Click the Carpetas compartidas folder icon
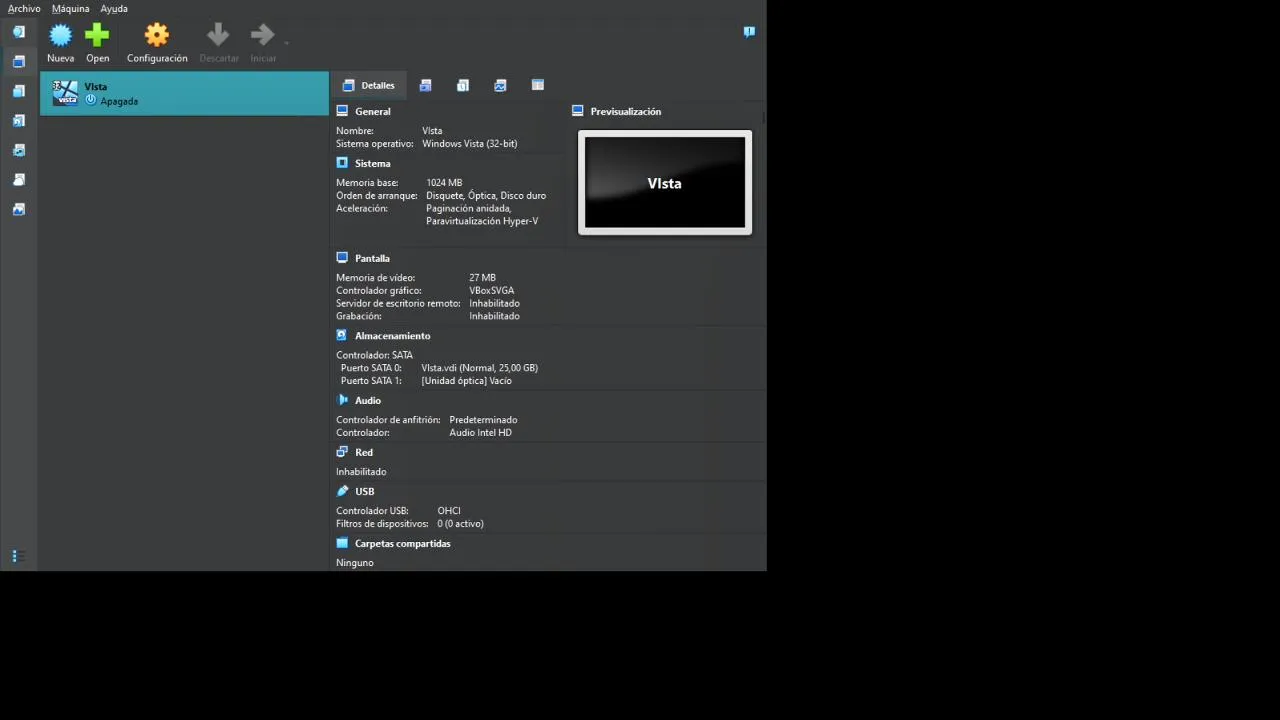The image size is (1280, 720). 342,543
